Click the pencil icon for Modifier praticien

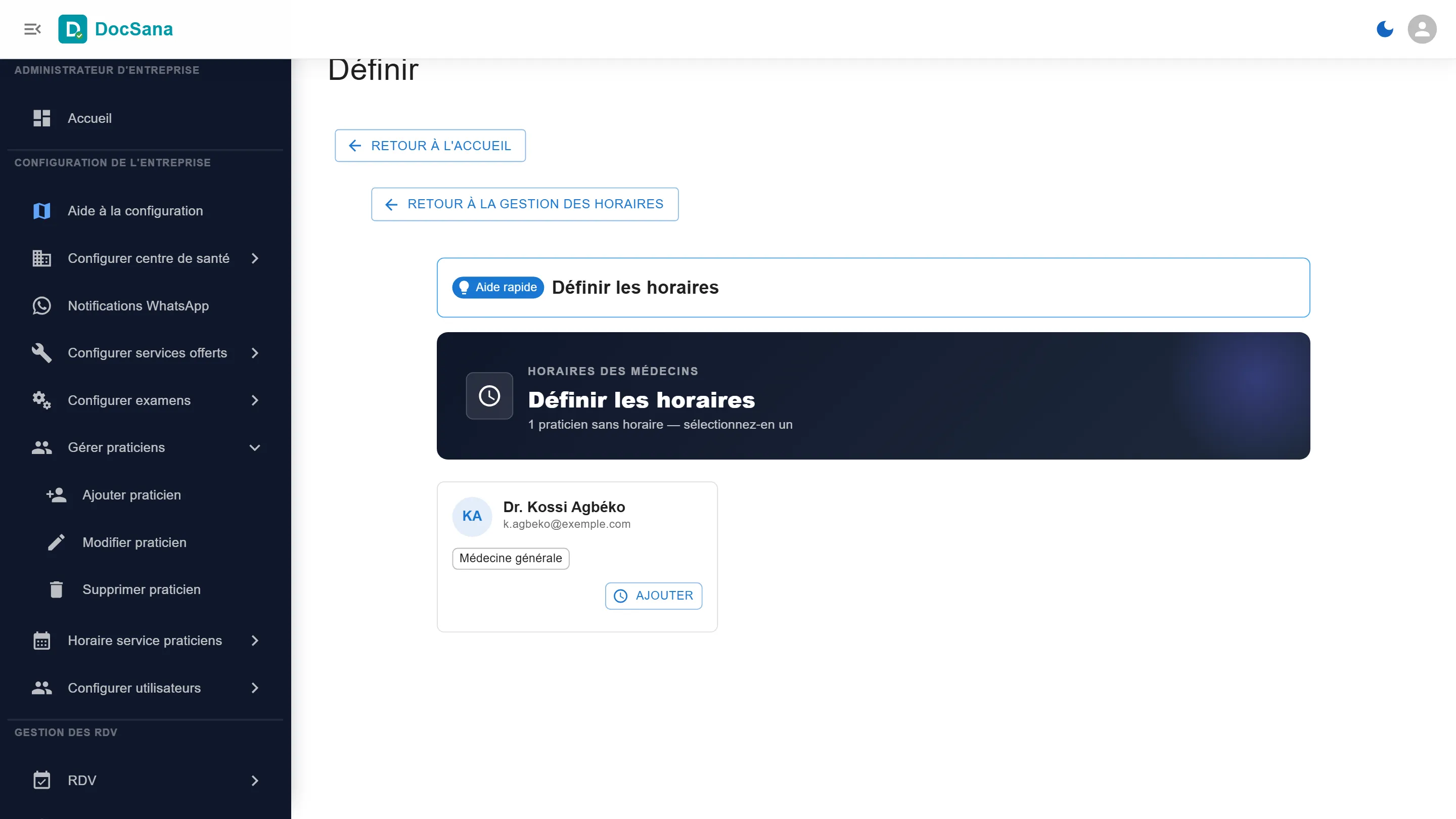[56, 542]
